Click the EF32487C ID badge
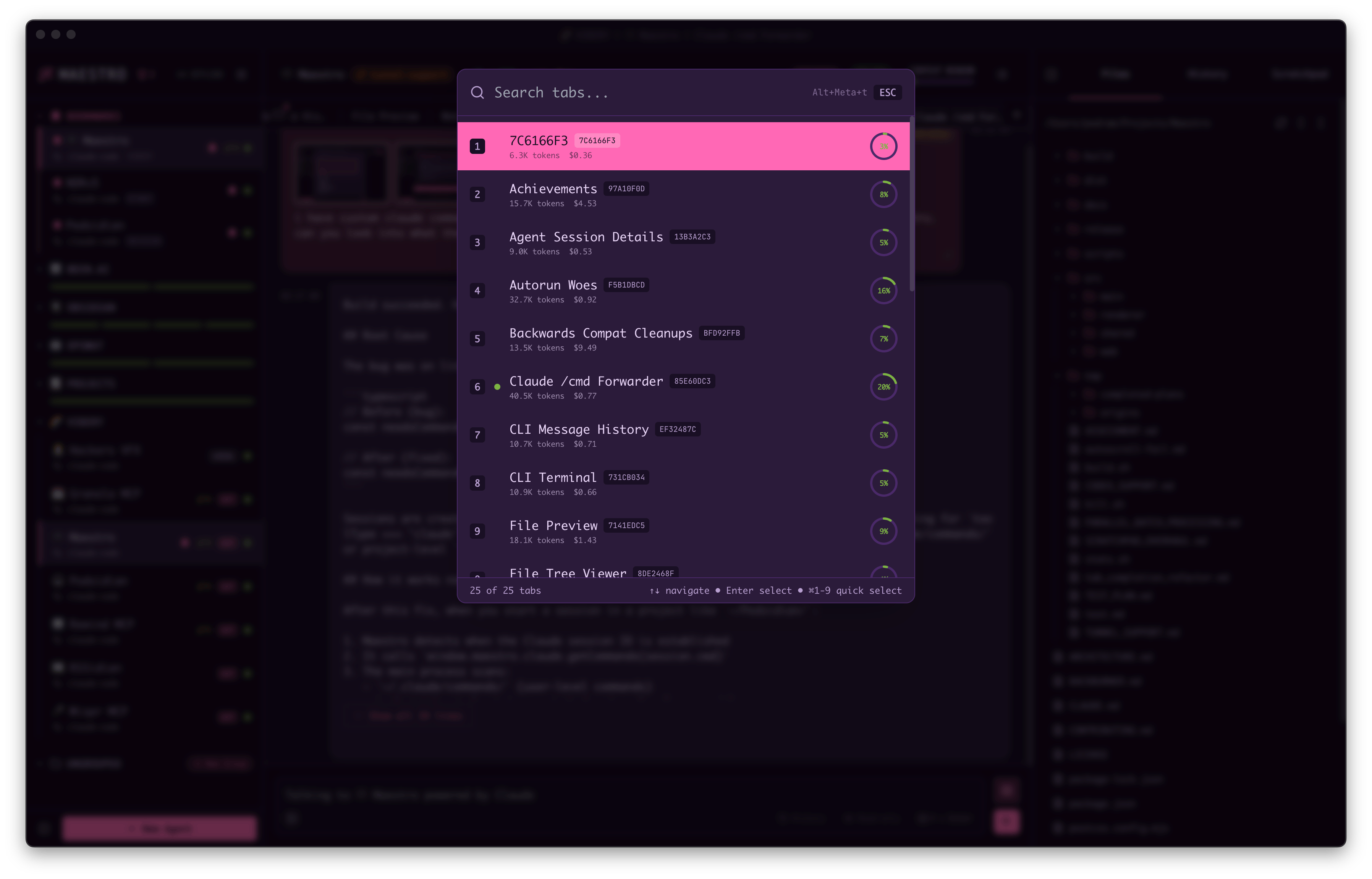1372x879 pixels. coord(677,429)
